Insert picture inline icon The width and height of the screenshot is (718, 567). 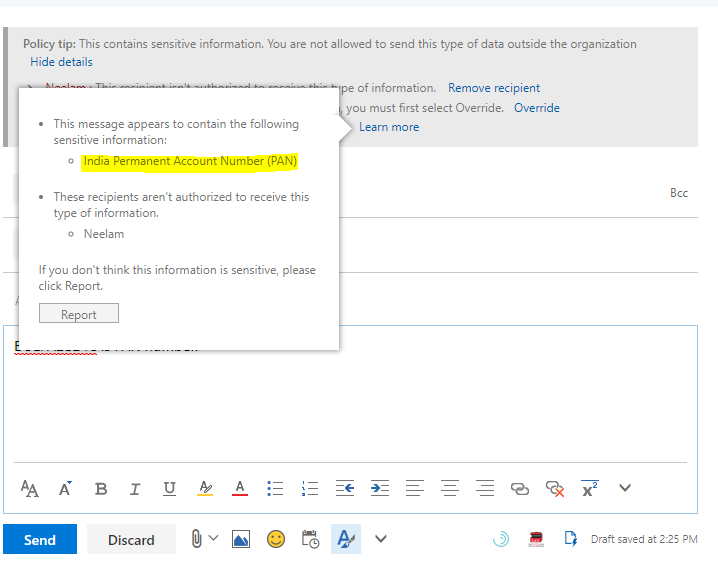[x=241, y=540]
